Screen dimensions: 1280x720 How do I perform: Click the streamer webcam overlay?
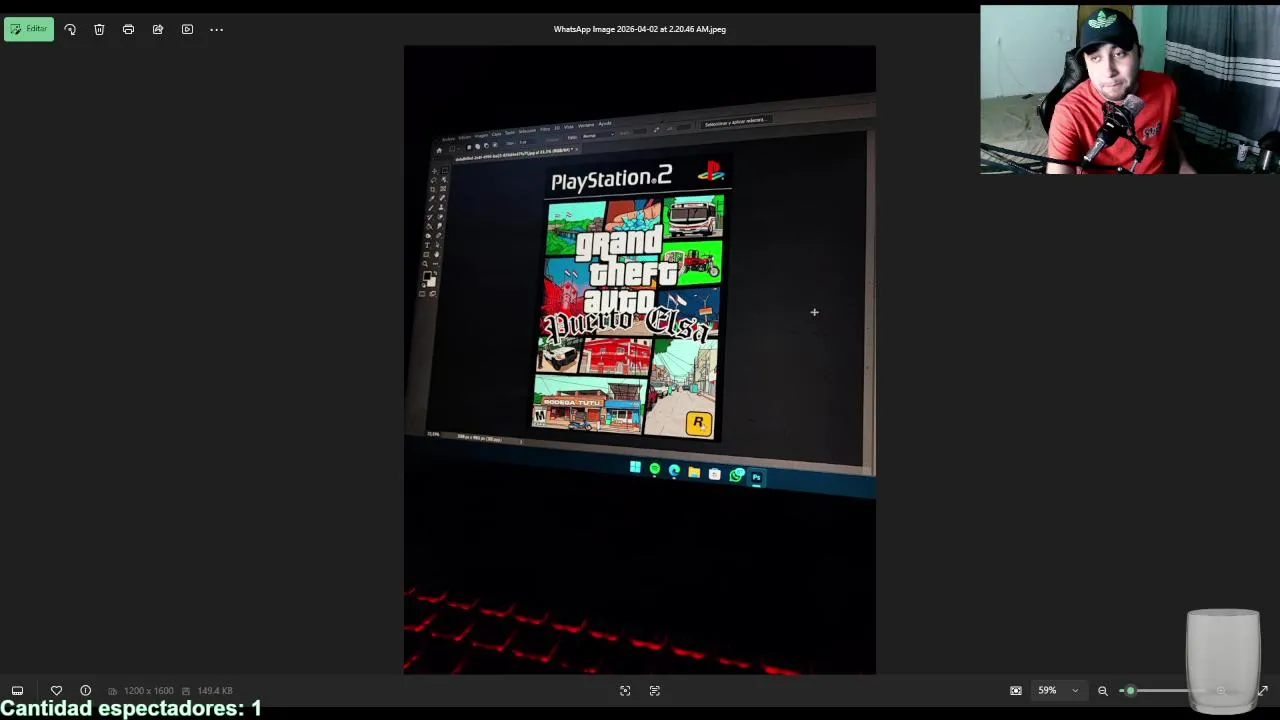tap(1129, 90)
